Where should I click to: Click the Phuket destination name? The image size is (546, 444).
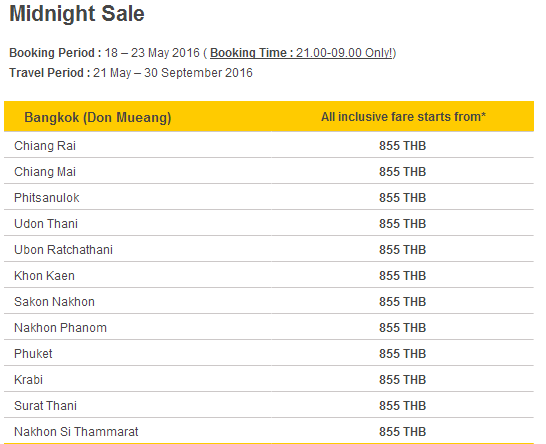[x=33, y=354]
